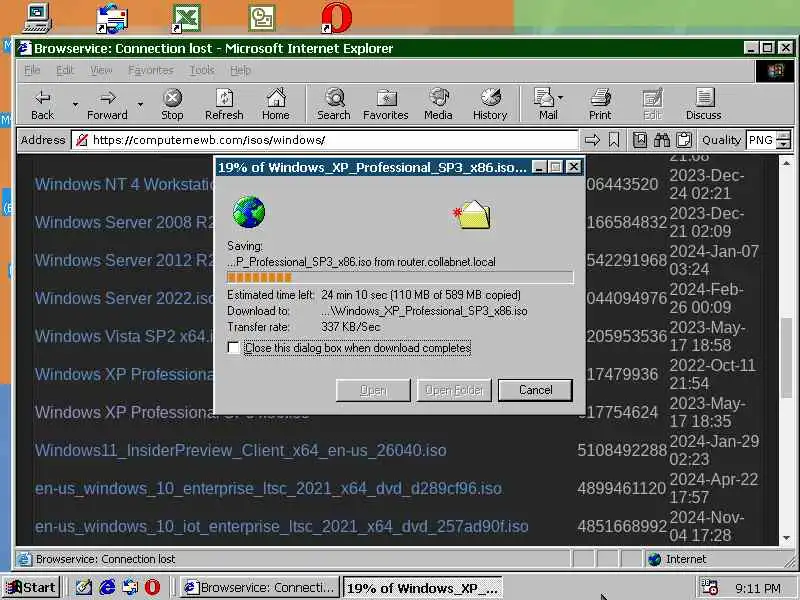The width and height of the screenshot is (800, 600).
Task: Open the Mail button dropdown arrow
Action: tap(561, 97)
